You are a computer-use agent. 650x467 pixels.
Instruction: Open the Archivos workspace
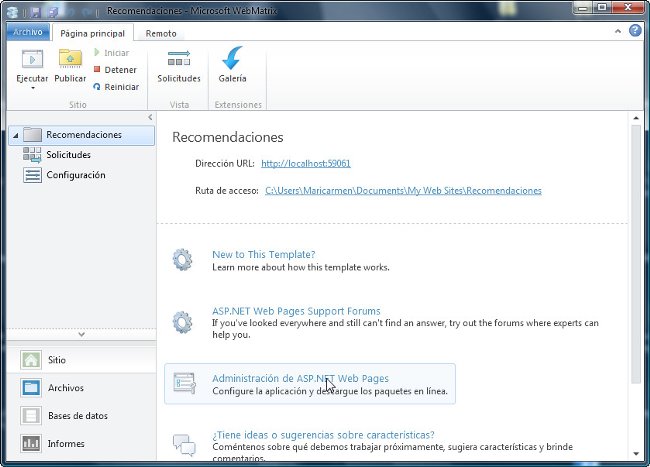tap(65, 388)
